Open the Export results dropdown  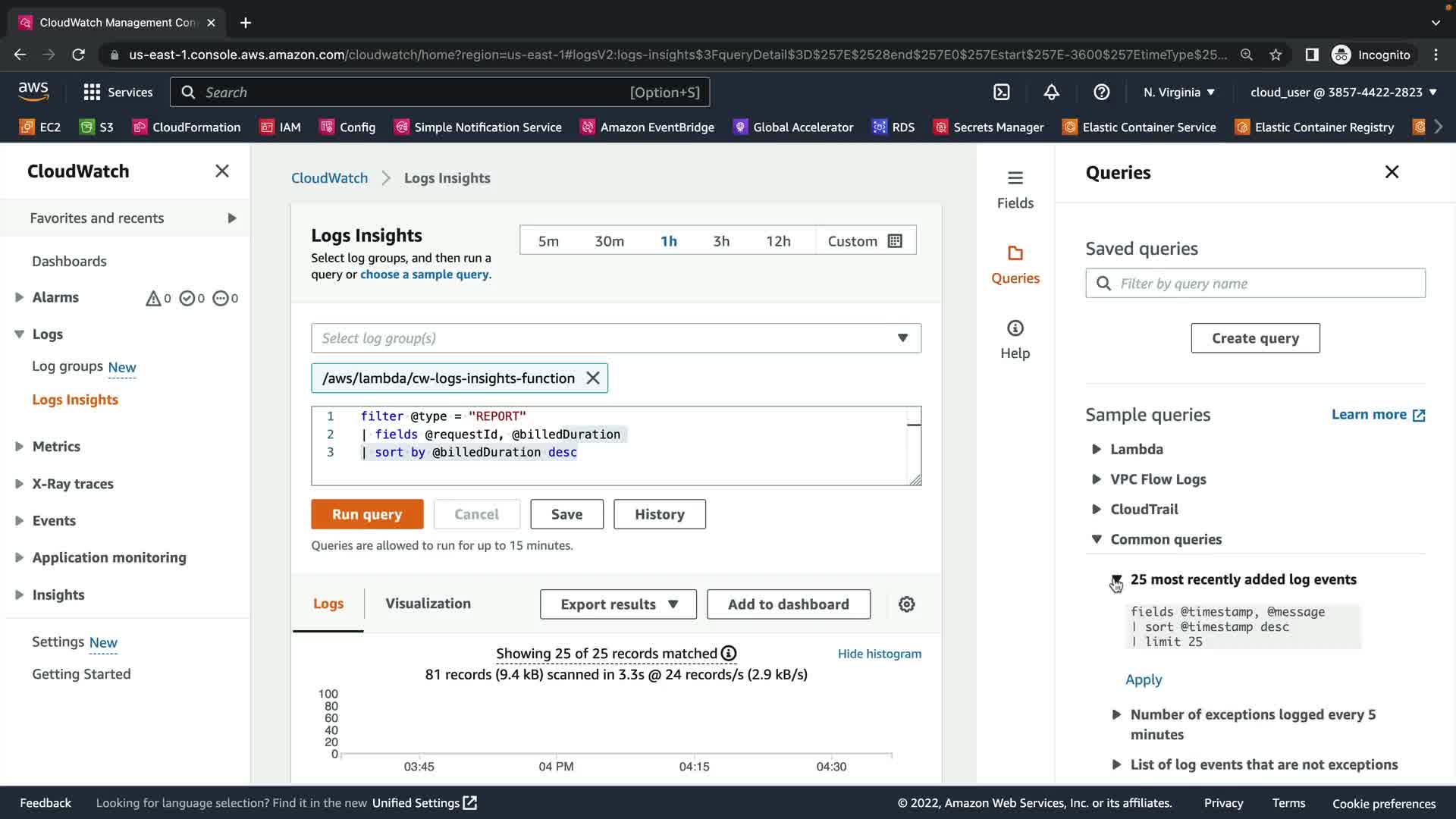click(x=618, y=604)
